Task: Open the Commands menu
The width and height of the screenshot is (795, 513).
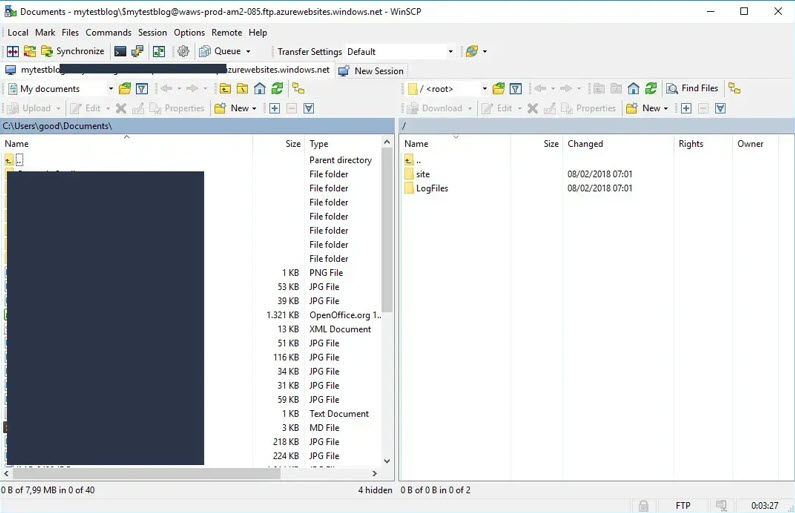Action: click(108, 32)
